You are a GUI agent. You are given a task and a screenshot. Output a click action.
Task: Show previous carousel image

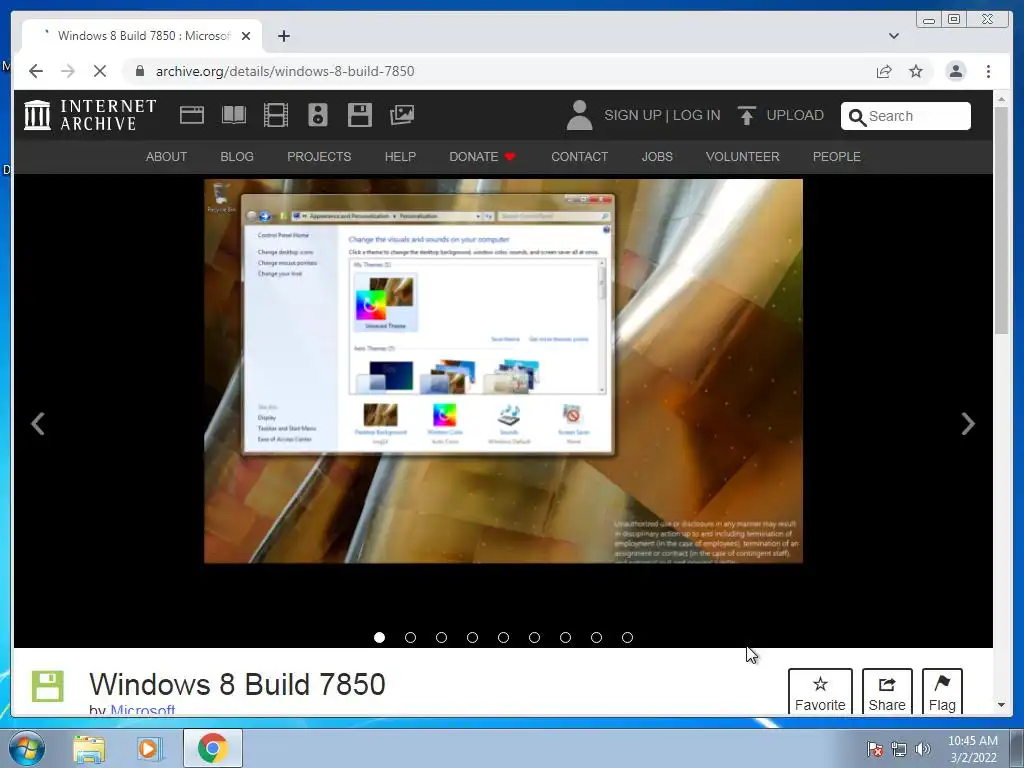[x=38, y=424]
